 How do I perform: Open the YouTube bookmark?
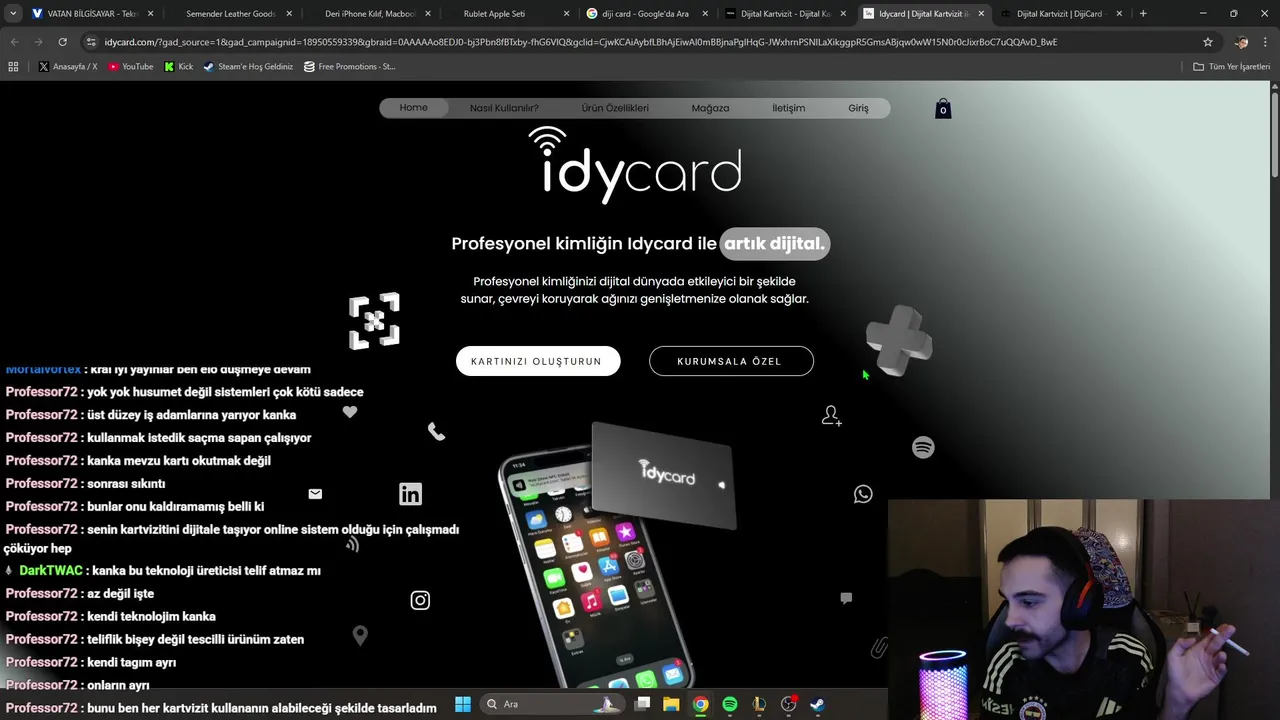coord(131,66)
